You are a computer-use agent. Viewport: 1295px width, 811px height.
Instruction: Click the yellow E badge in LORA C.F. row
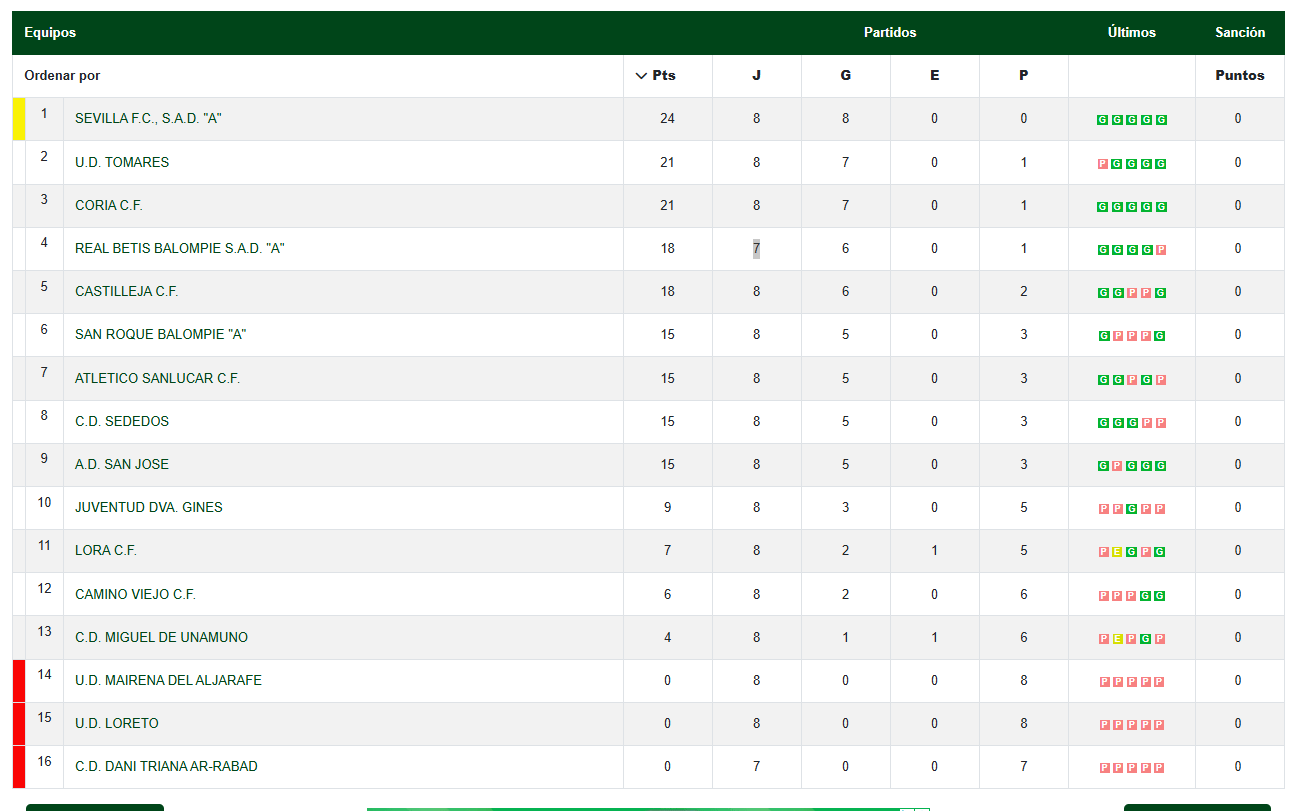(x=1117, y=552)
